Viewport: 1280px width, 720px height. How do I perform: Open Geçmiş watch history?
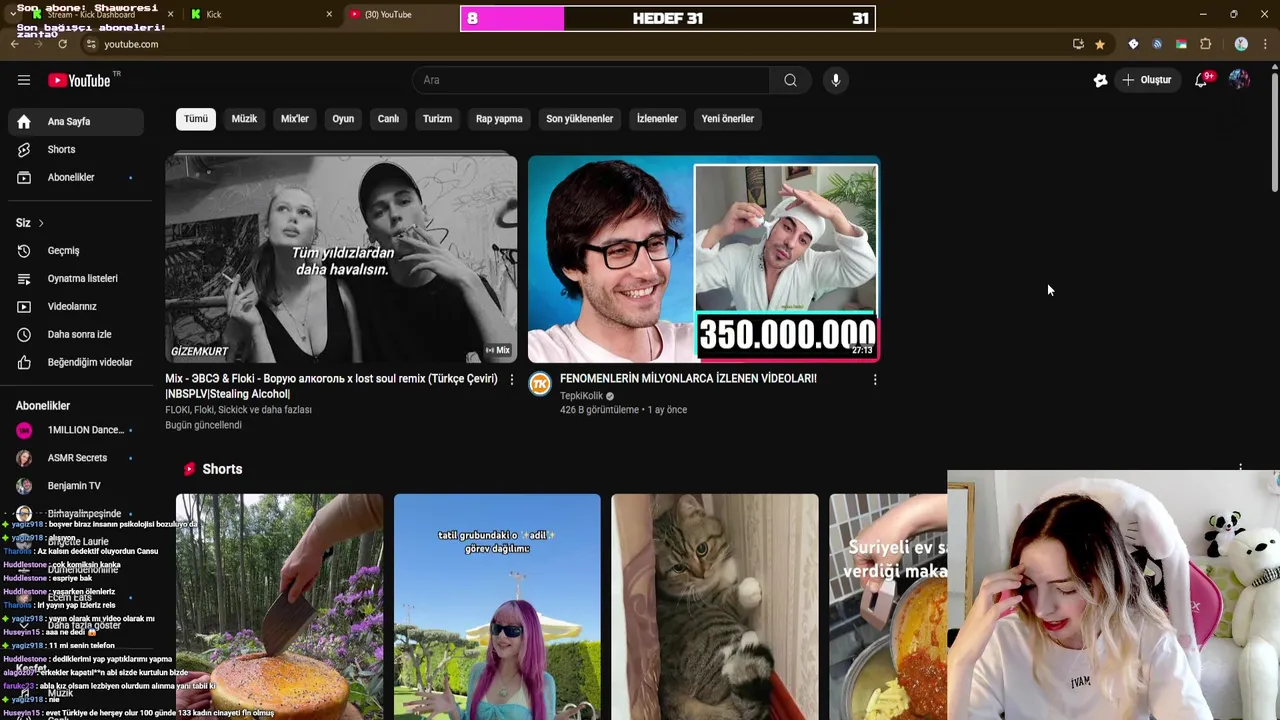click(x=76, y=251)
